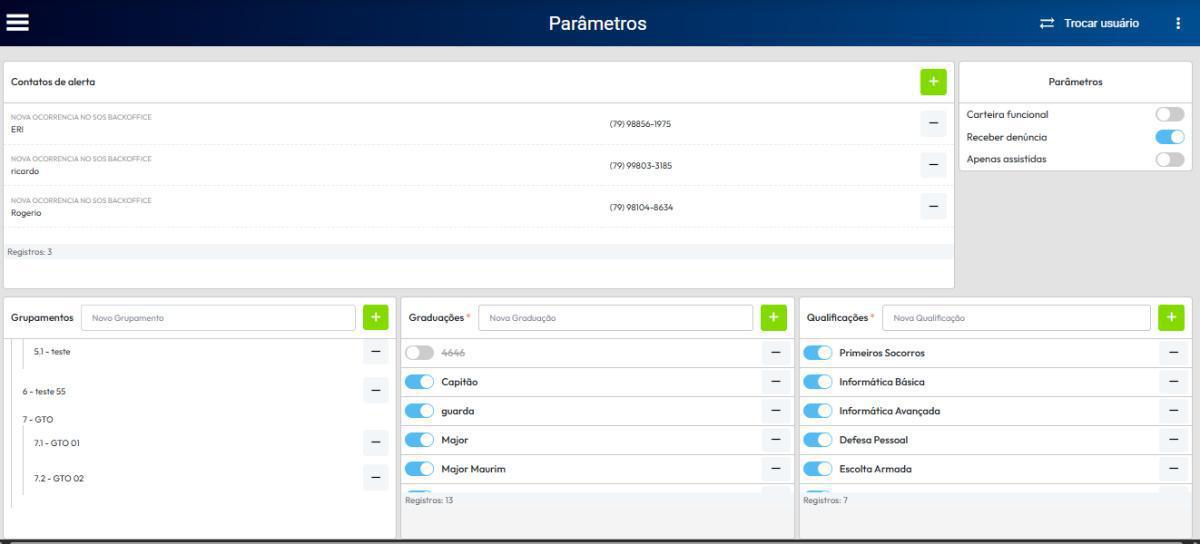Open the vertical three-dot options menu

coord(1178,23)
